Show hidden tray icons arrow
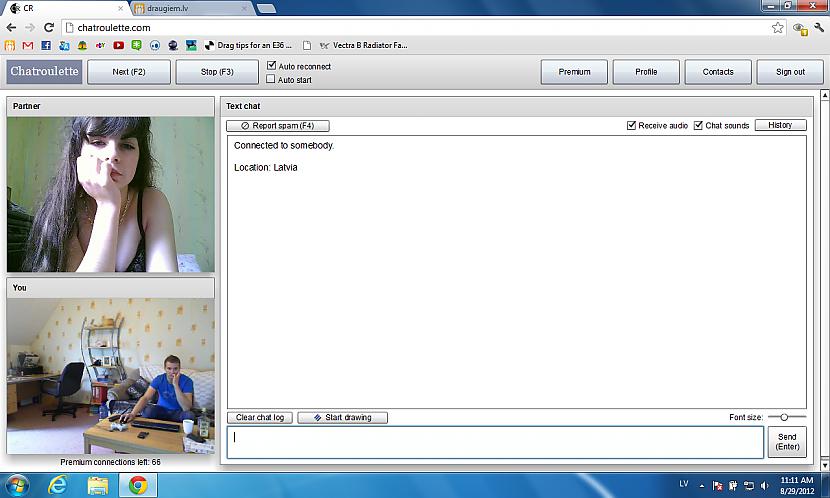The width and height of the screenshot is (830, 498). point(702,486)
